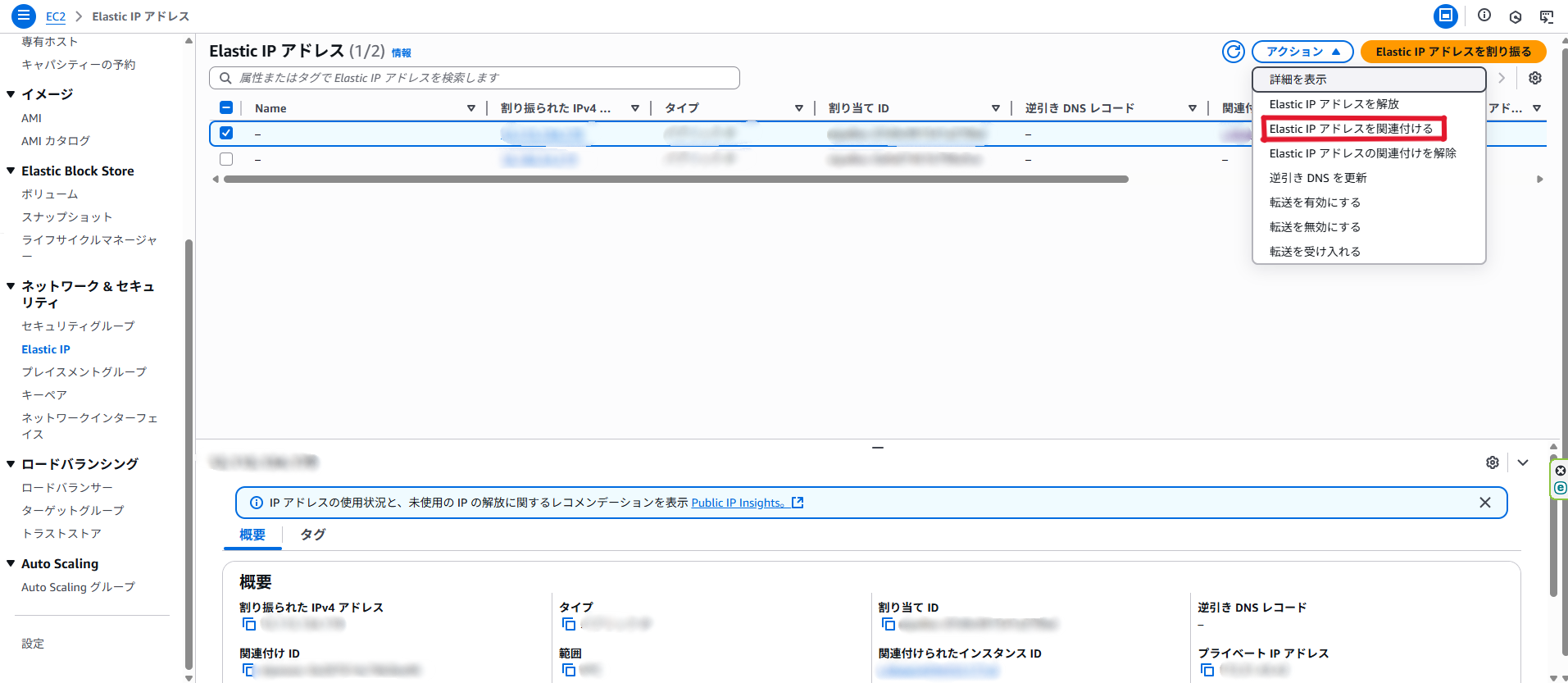Copy the allocation ID in summary
Image resolution: width=1568 pixels, height=683 pixels.
click(x=889, y=624)
